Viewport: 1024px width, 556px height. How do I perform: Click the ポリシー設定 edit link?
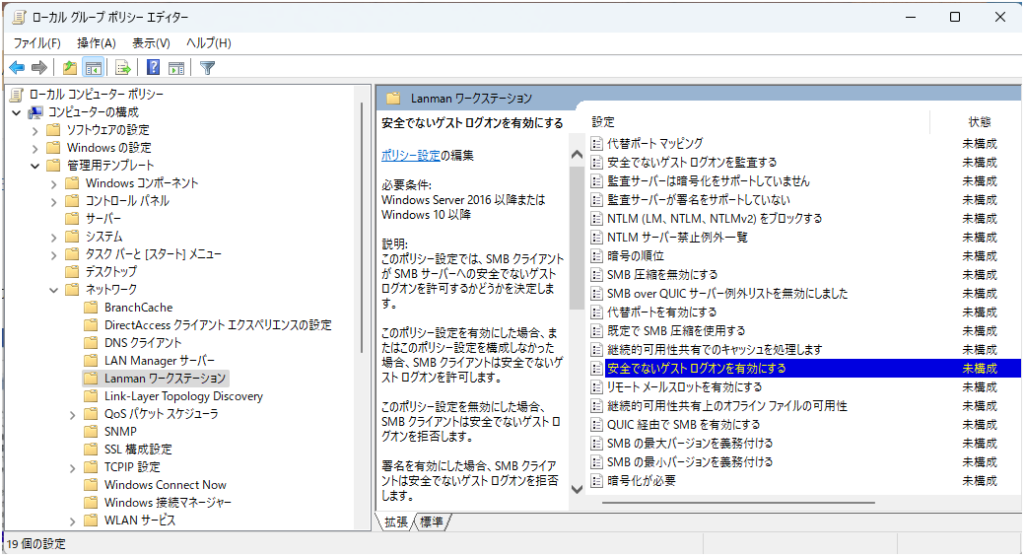click(410, 155)
